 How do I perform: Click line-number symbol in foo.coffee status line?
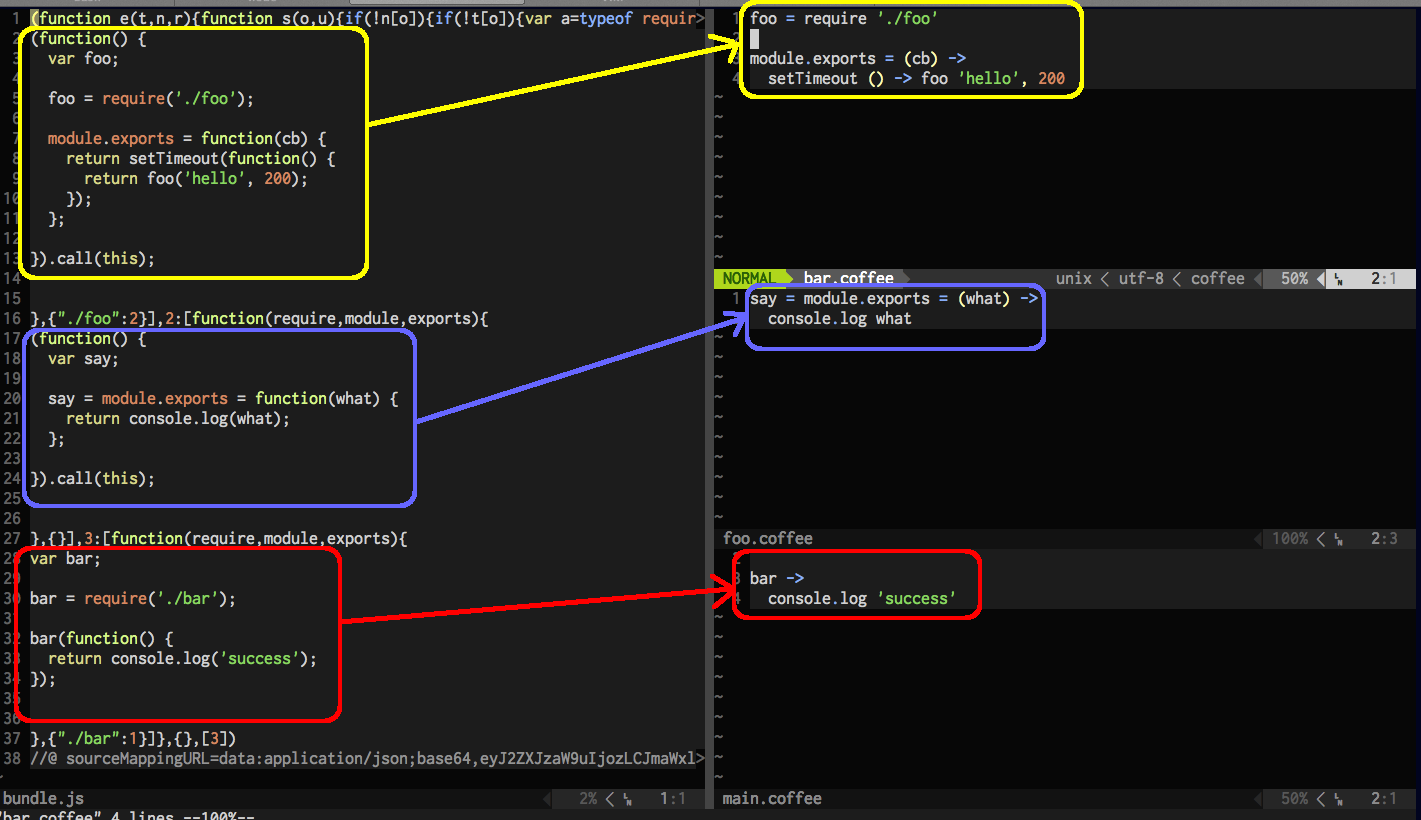click(x=1338, y=539)
